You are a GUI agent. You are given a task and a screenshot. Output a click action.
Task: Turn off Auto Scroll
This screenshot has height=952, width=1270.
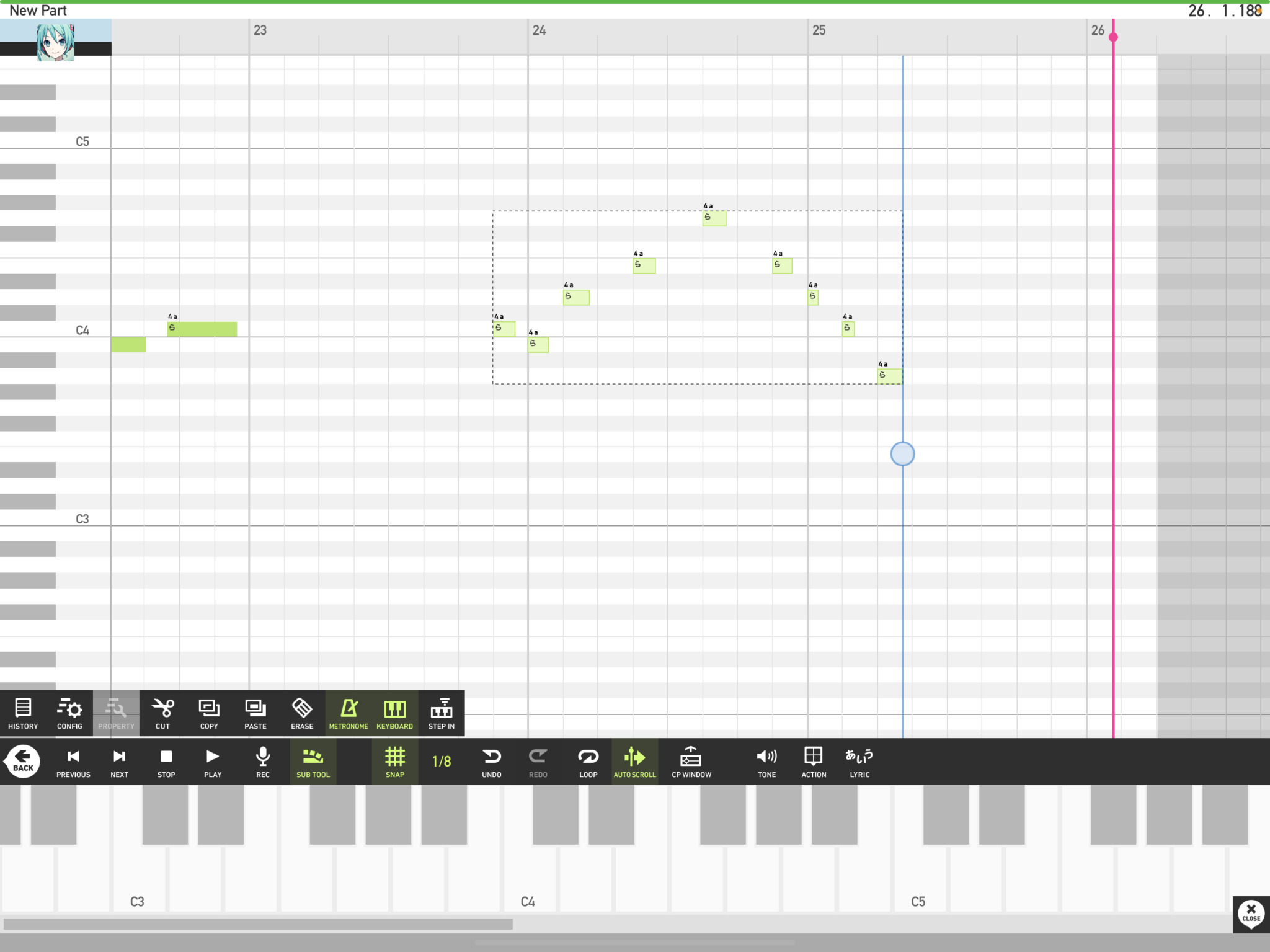[x=634, y=761]
